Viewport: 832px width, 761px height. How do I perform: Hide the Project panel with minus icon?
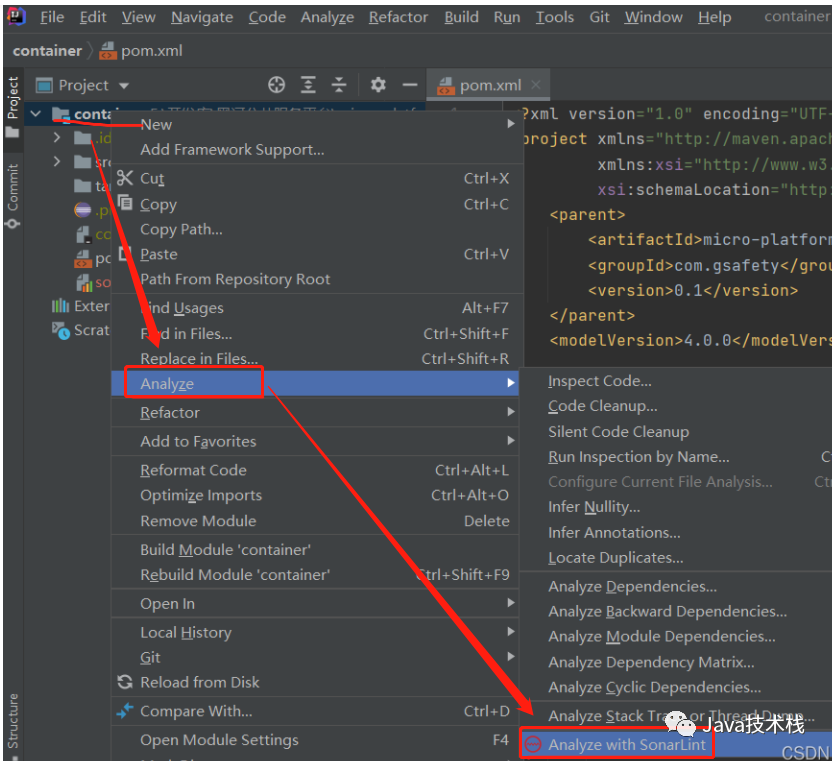click(410, 85)
